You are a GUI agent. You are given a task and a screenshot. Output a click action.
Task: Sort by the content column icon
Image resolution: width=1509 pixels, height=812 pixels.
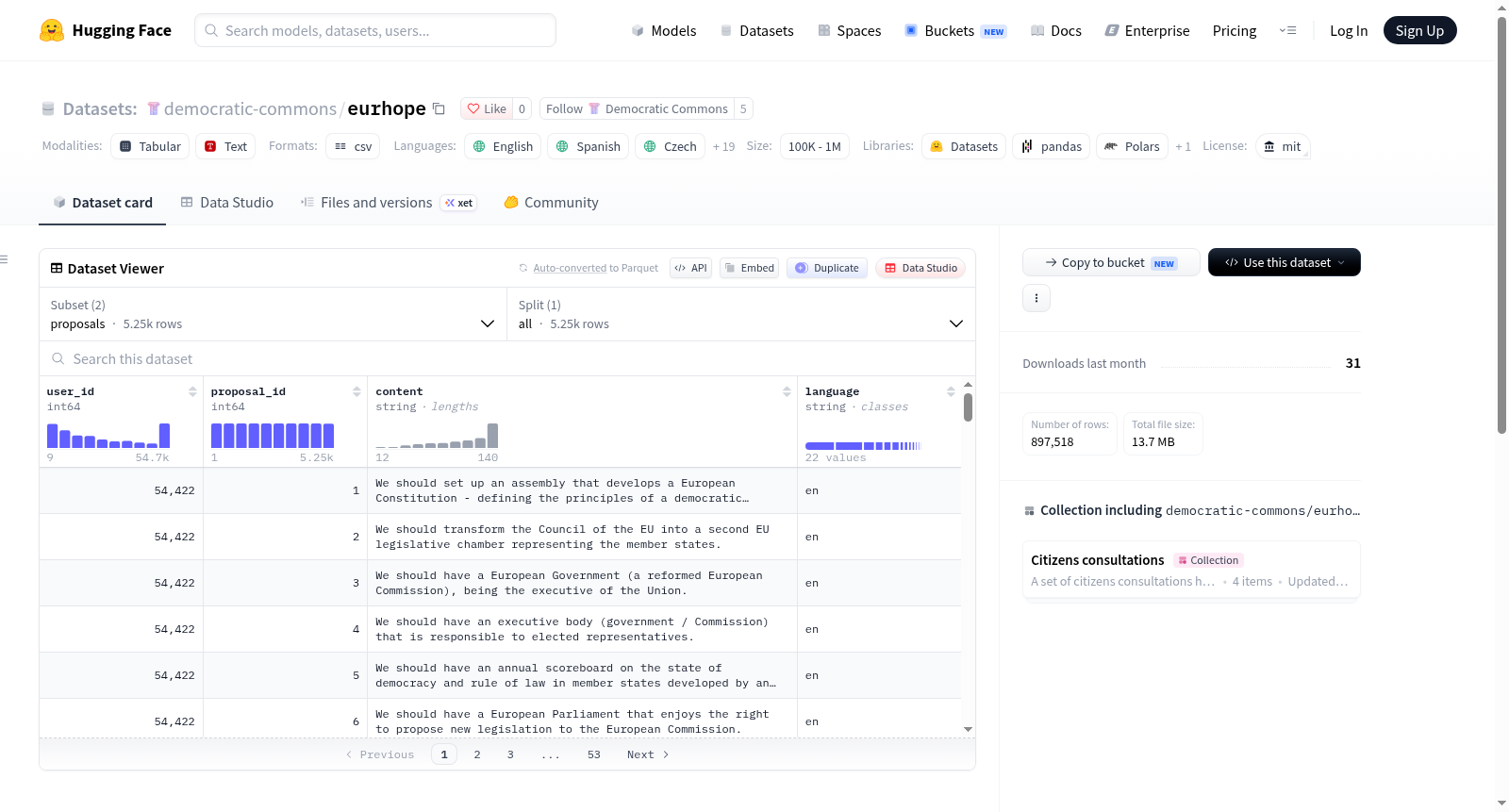coord(787,391)
